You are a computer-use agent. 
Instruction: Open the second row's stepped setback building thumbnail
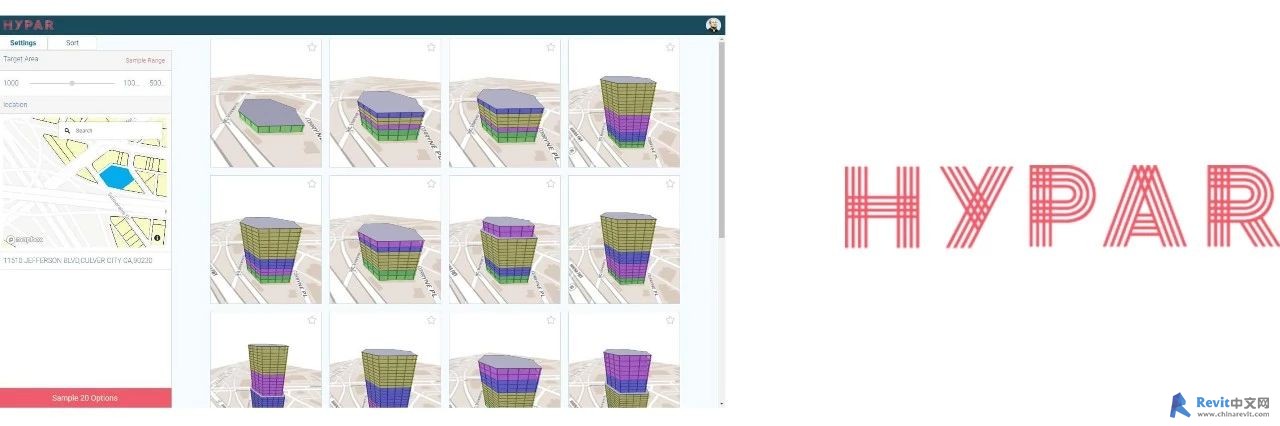click(505, 240)
